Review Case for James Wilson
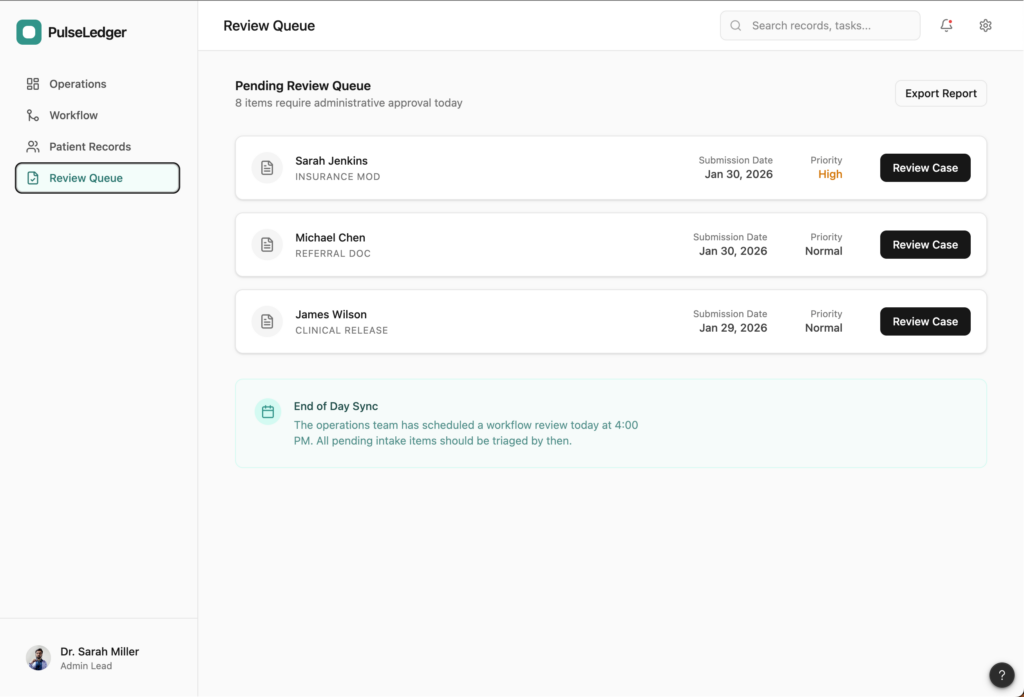Screen dimensions: 1024x697 925,321
